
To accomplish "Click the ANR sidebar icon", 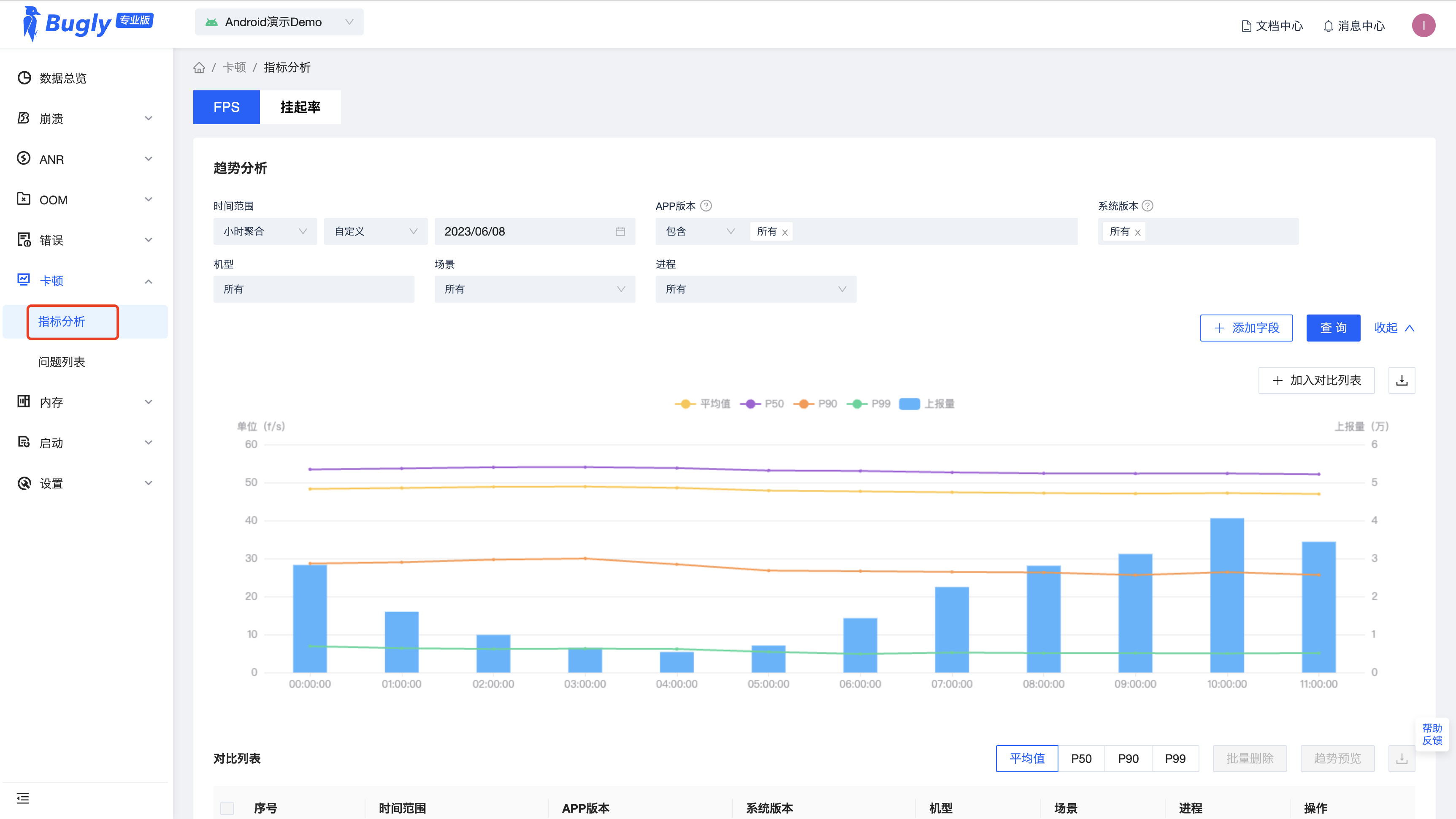I will coord(24,159).
